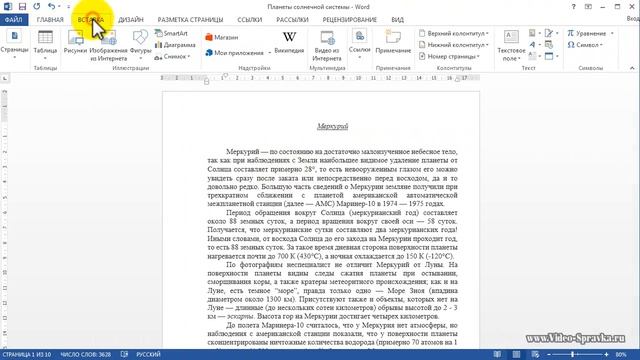Collapse the ribbon with the chevron
Viewport: 640px width, 360px height.
(632, 68)
